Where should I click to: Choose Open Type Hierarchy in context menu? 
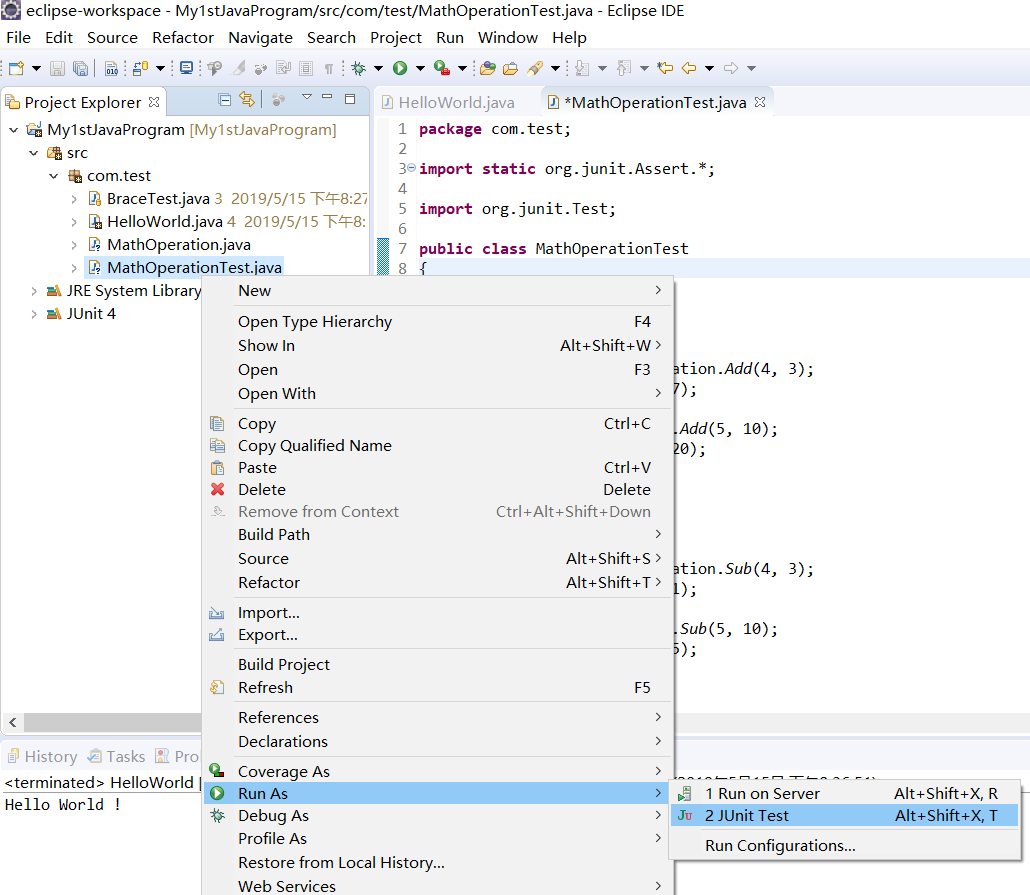point(437,321)
